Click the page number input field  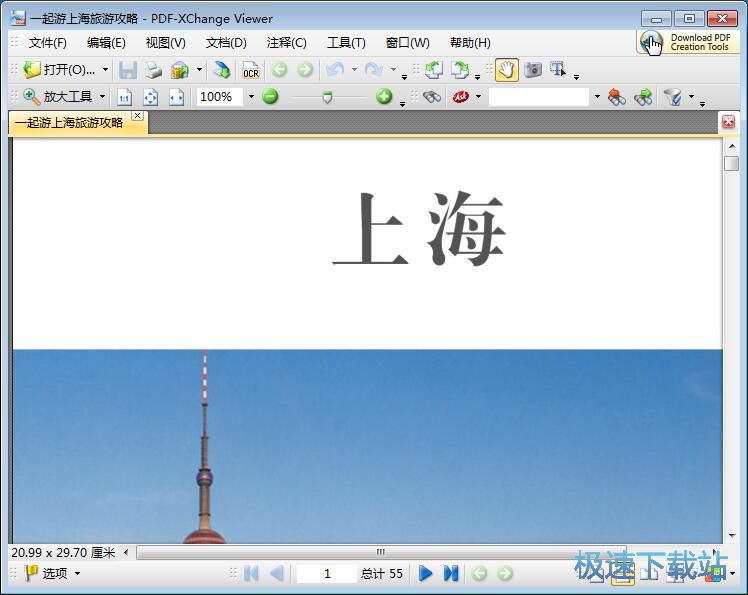pyautogui.click(x=327, y=574)
